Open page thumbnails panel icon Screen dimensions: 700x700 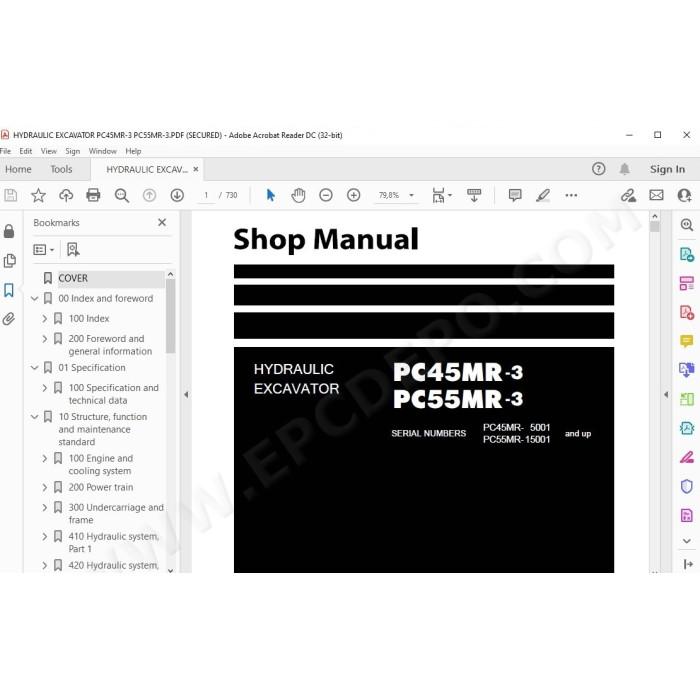click(x=9, y=261)
